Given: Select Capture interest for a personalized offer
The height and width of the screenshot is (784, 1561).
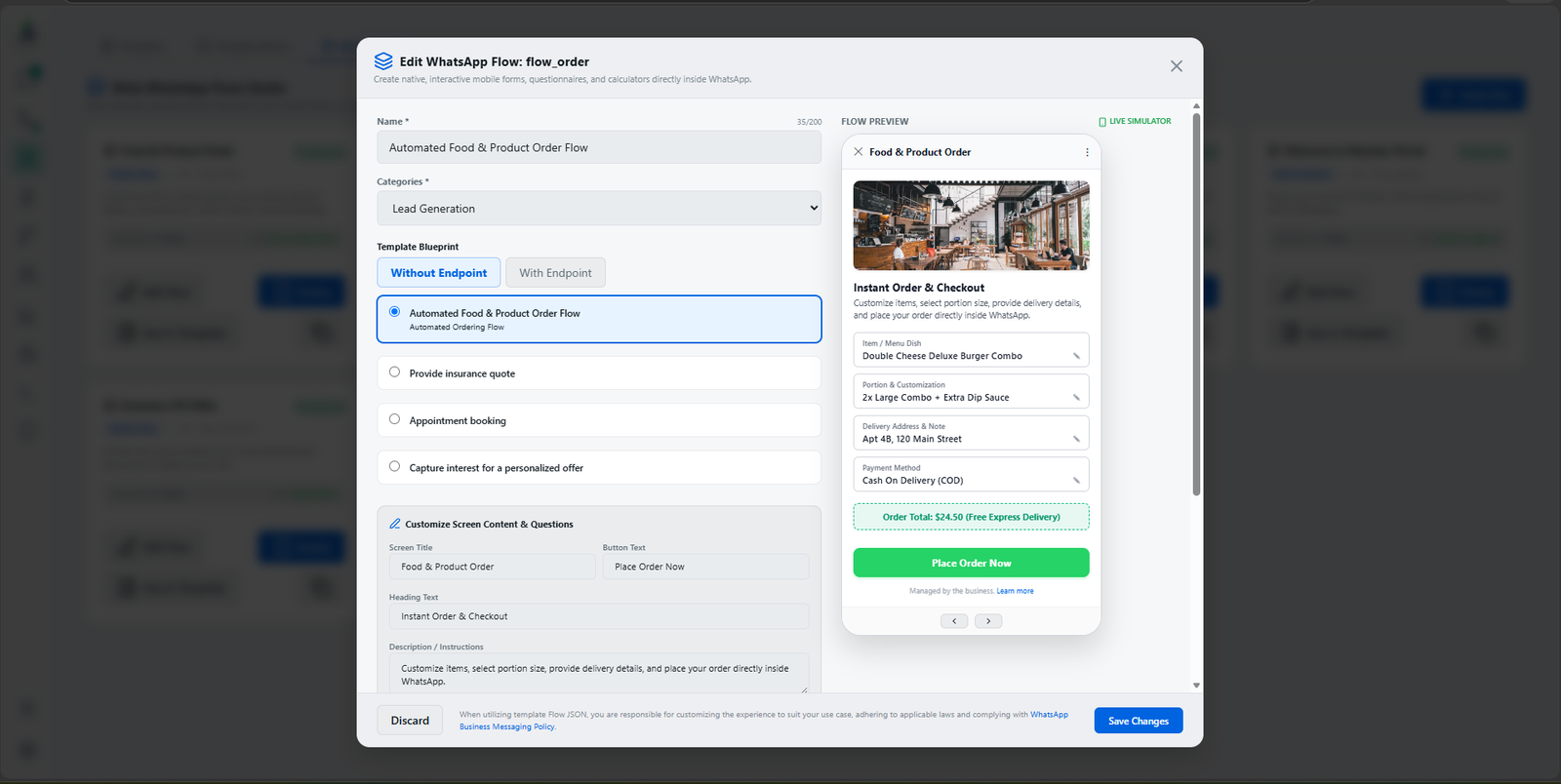Looking at the screenshot, I should (x=599, y=468).
